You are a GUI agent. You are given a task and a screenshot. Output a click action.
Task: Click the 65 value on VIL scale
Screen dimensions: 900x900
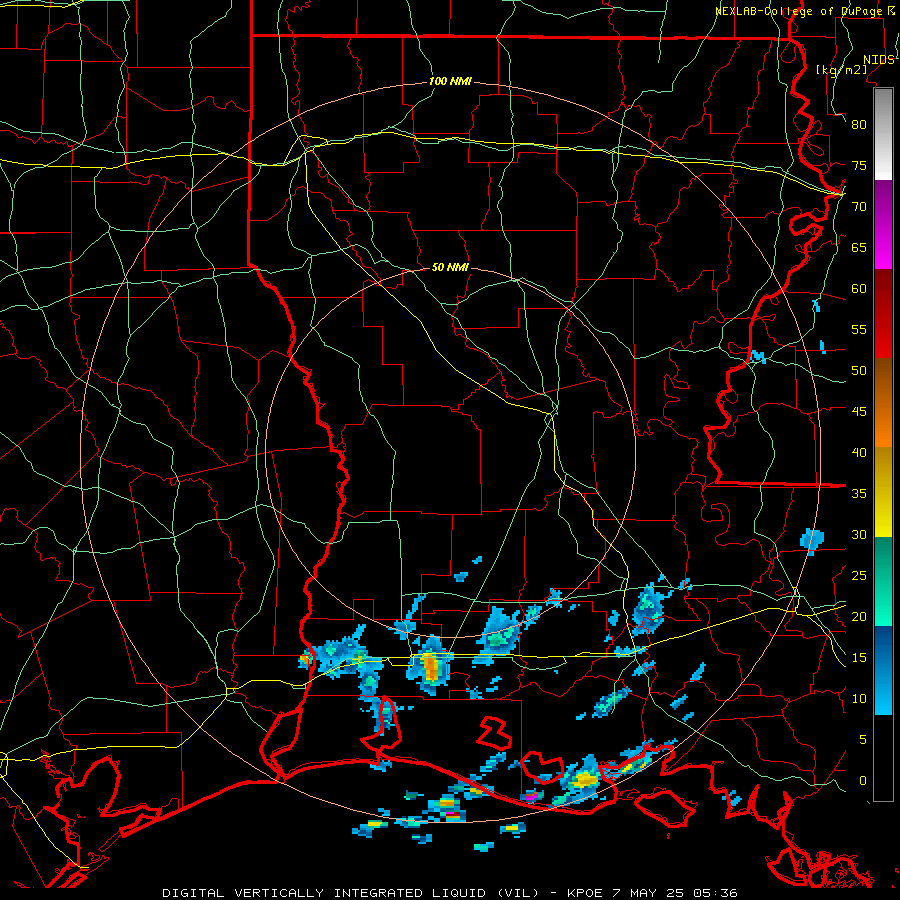[859, 247]
